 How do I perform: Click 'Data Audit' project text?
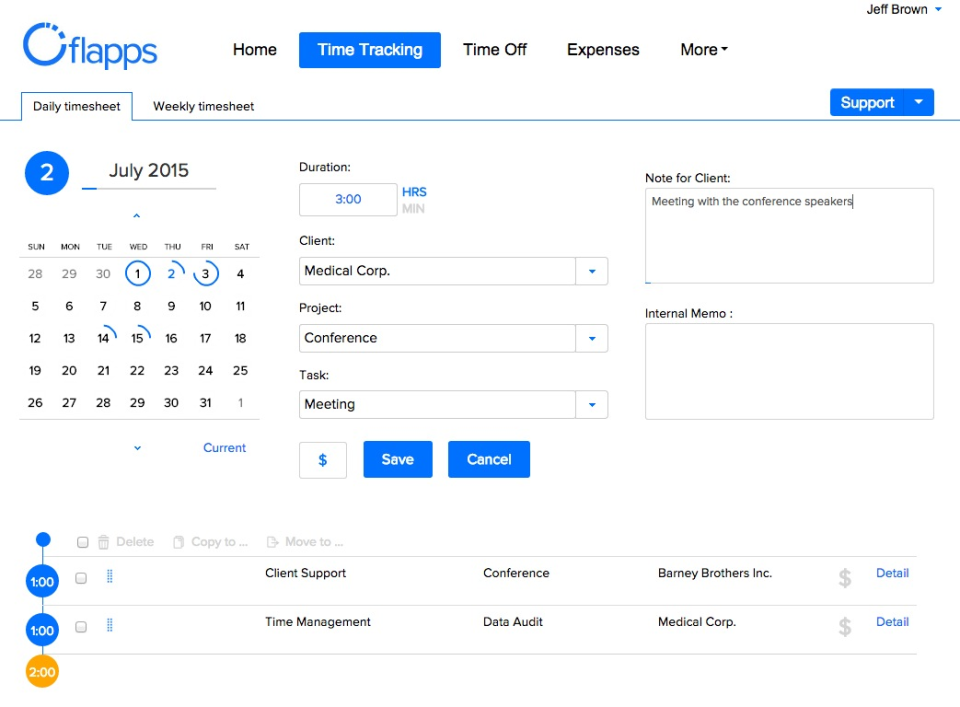coord(512,622)
